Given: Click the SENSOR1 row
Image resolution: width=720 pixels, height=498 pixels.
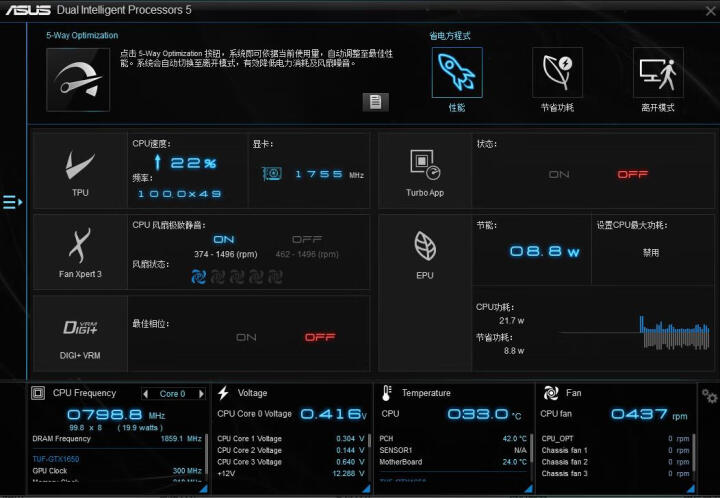Looking at the screenshot, I should coord(453,450).
